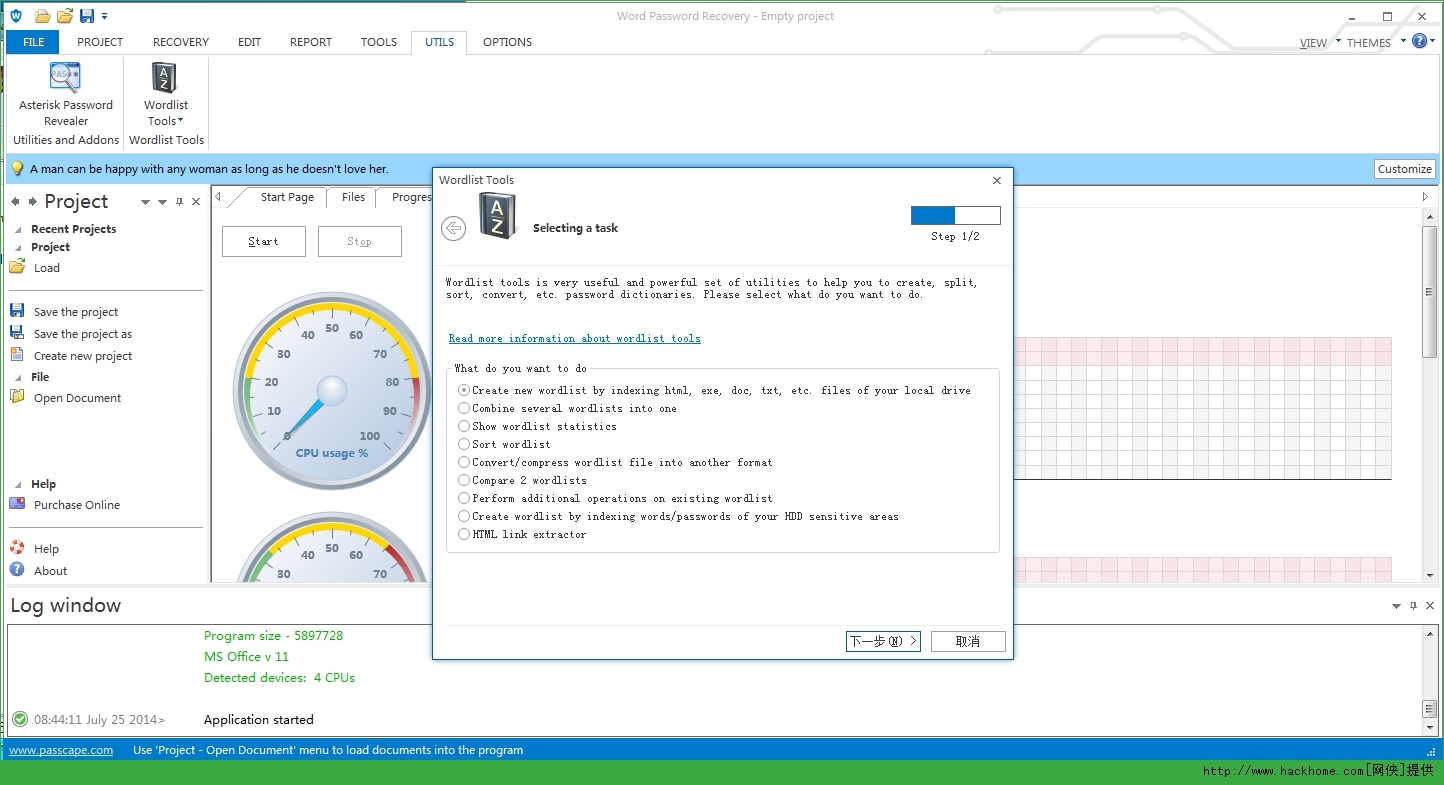Screen dimensions: 1444x785
Task: Click the Save the project as icon
Action: click(17, 333)
